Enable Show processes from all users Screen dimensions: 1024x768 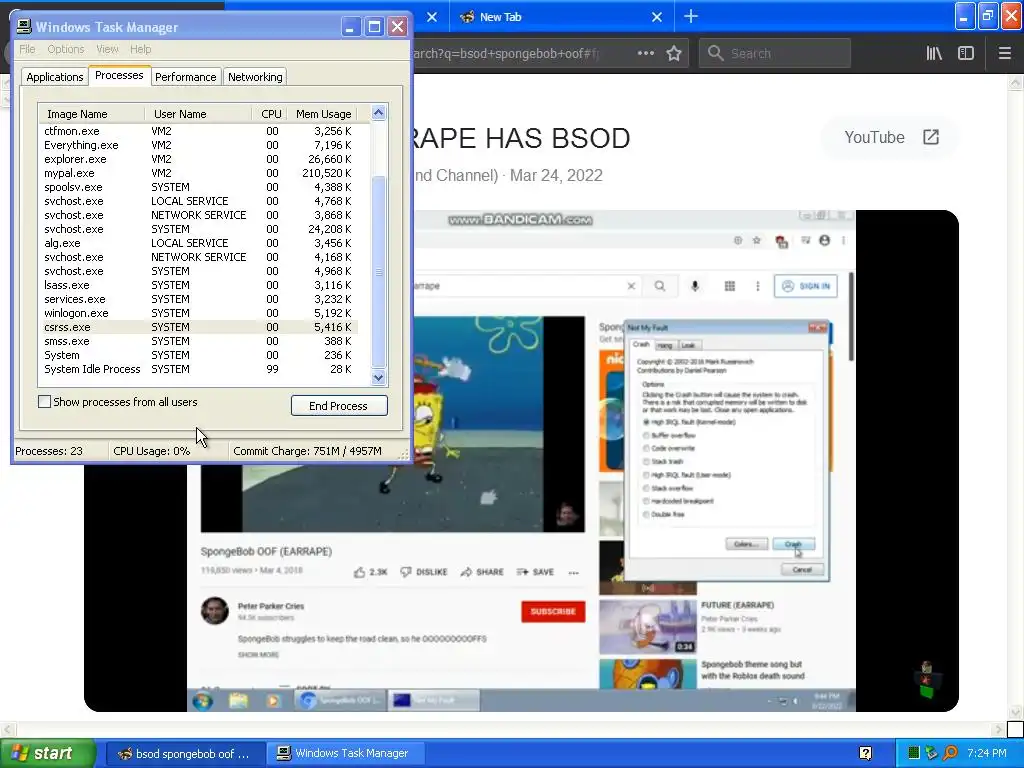pos(44,402)
